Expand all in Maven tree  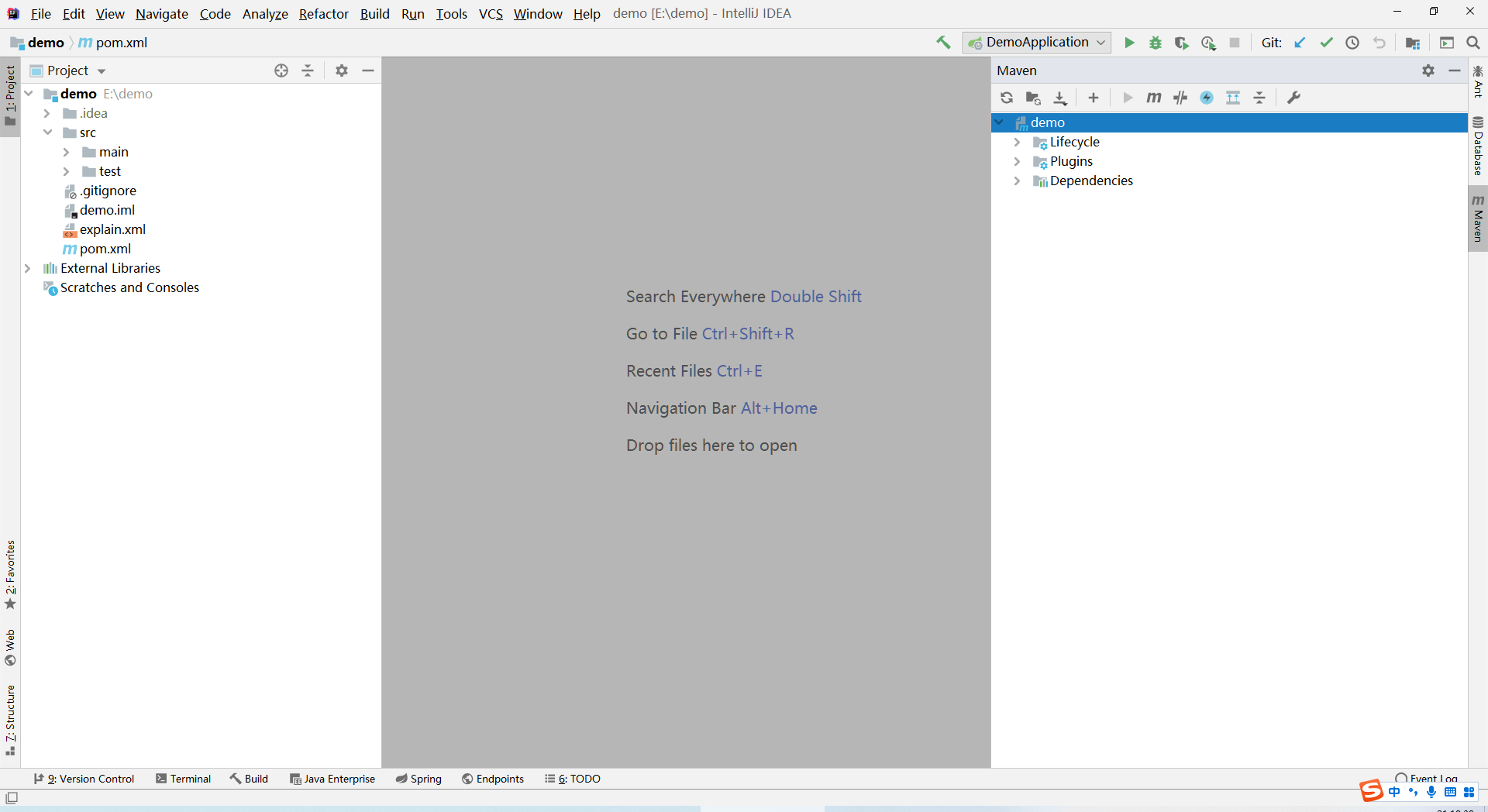[x=1233, y=98]
